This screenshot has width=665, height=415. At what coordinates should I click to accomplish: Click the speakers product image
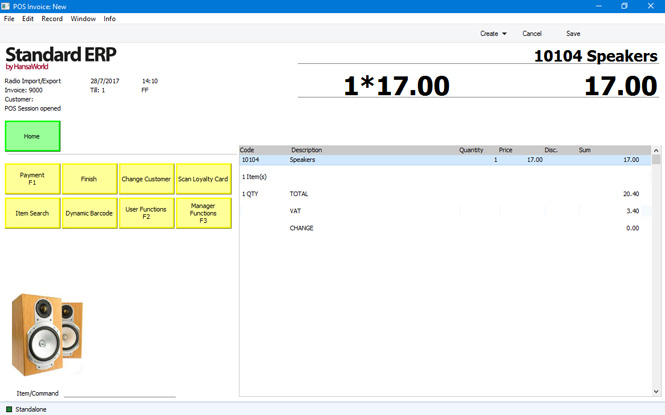(x=47, y=334)
